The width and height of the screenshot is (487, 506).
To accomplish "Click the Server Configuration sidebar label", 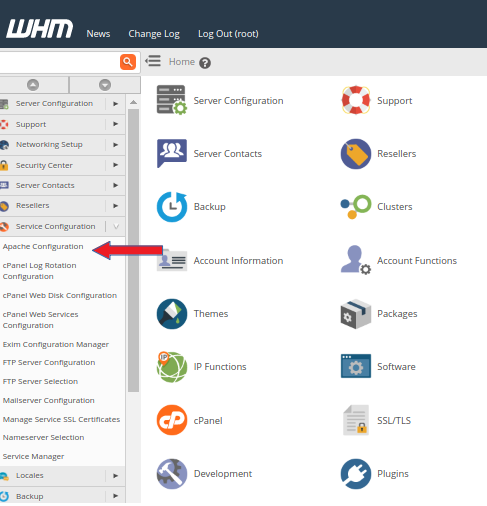I will pyautogui.click(x=54, y=104).
